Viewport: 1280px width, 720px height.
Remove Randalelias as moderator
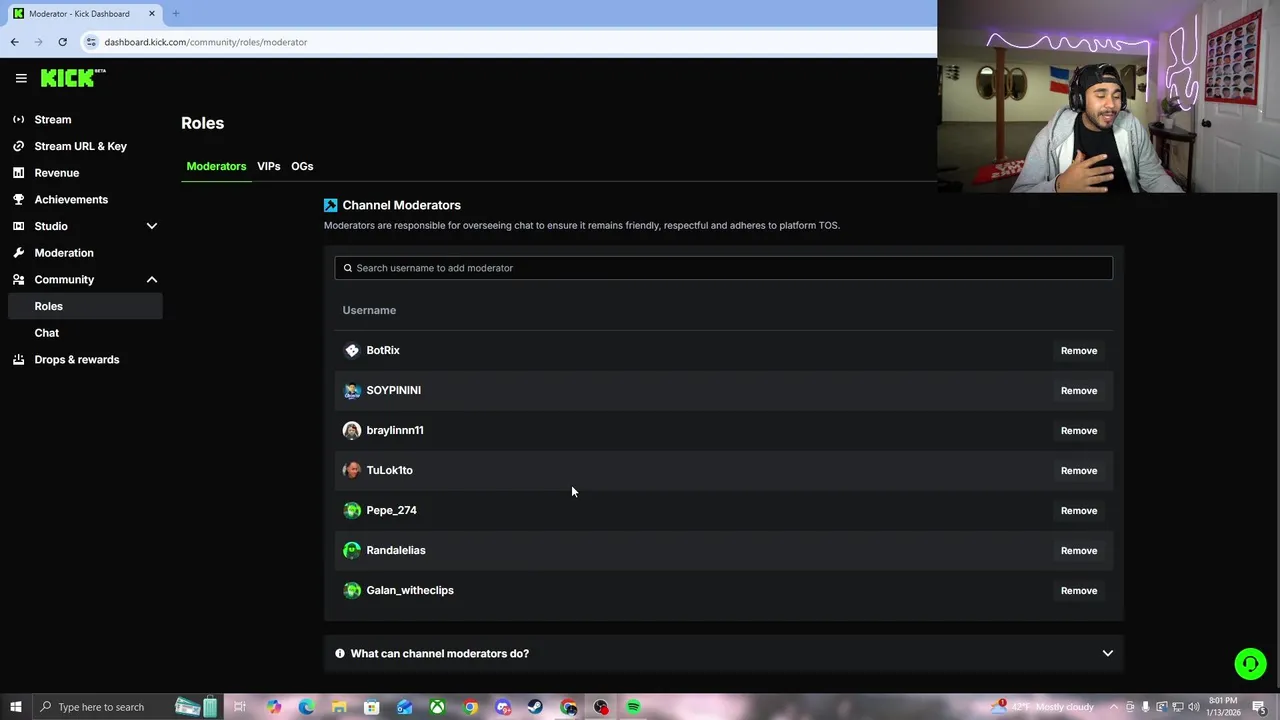click(1078, 551)
